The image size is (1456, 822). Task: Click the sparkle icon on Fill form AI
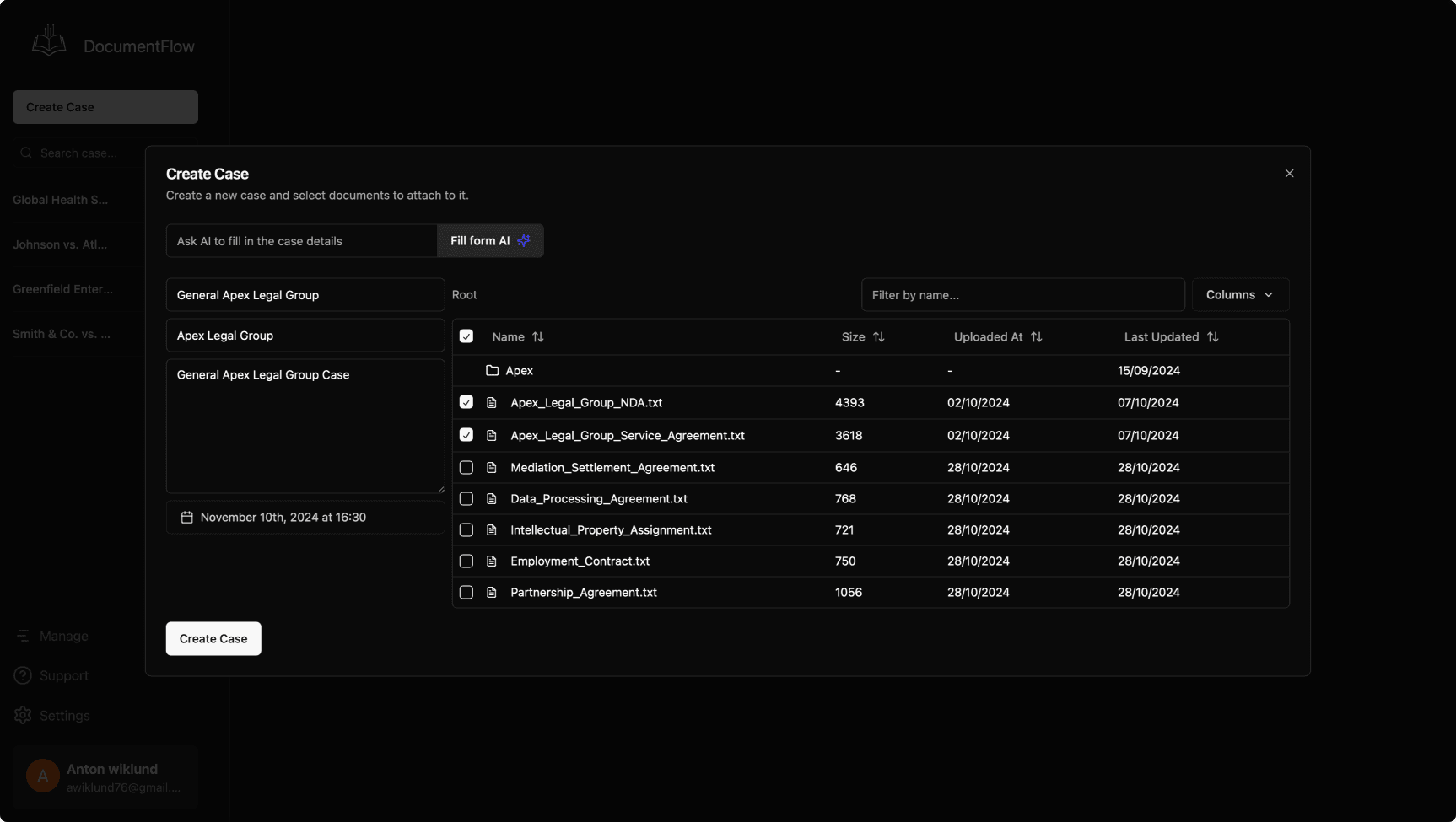click(x=524, y=240)
